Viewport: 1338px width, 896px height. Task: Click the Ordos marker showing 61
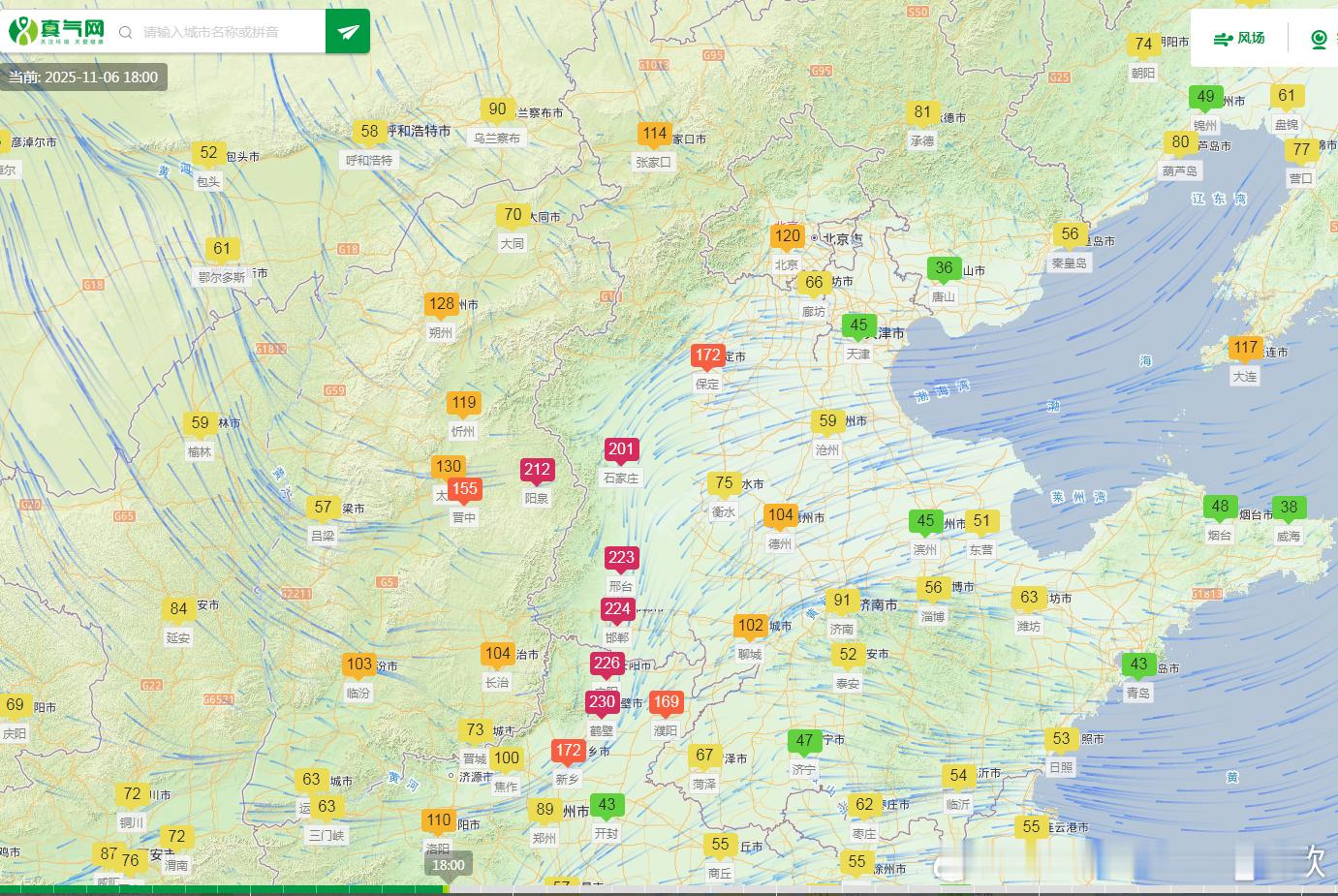222,249
